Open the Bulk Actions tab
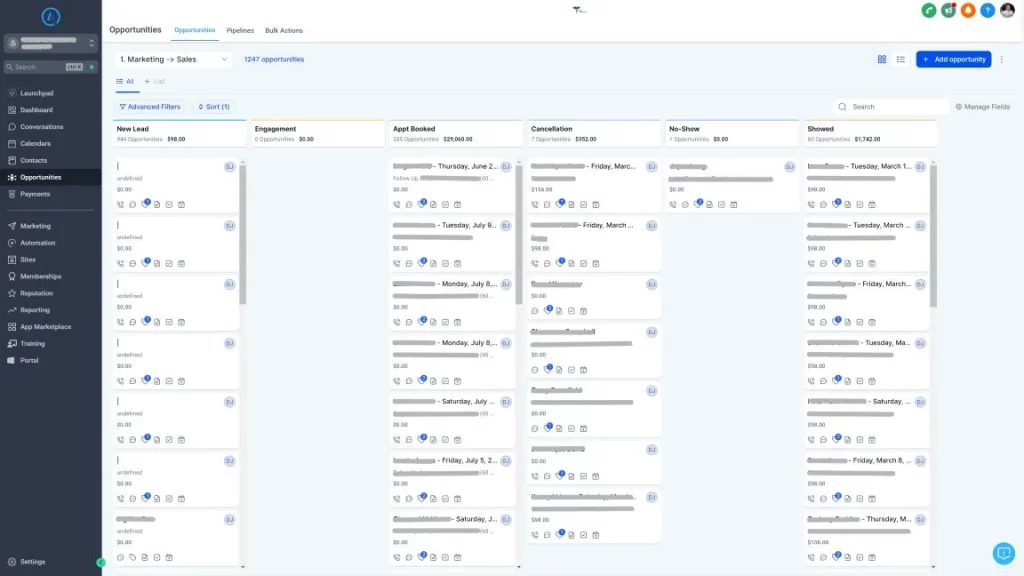1024x576 pixels. (x=284, y=30)
